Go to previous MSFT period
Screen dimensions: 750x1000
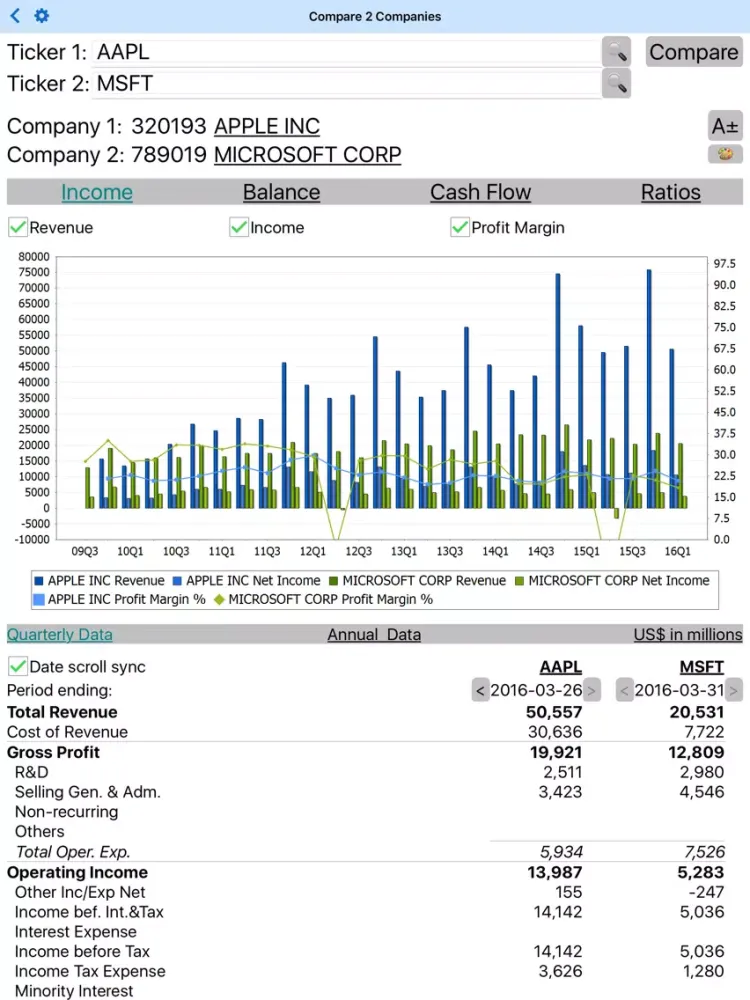point(624,690)
